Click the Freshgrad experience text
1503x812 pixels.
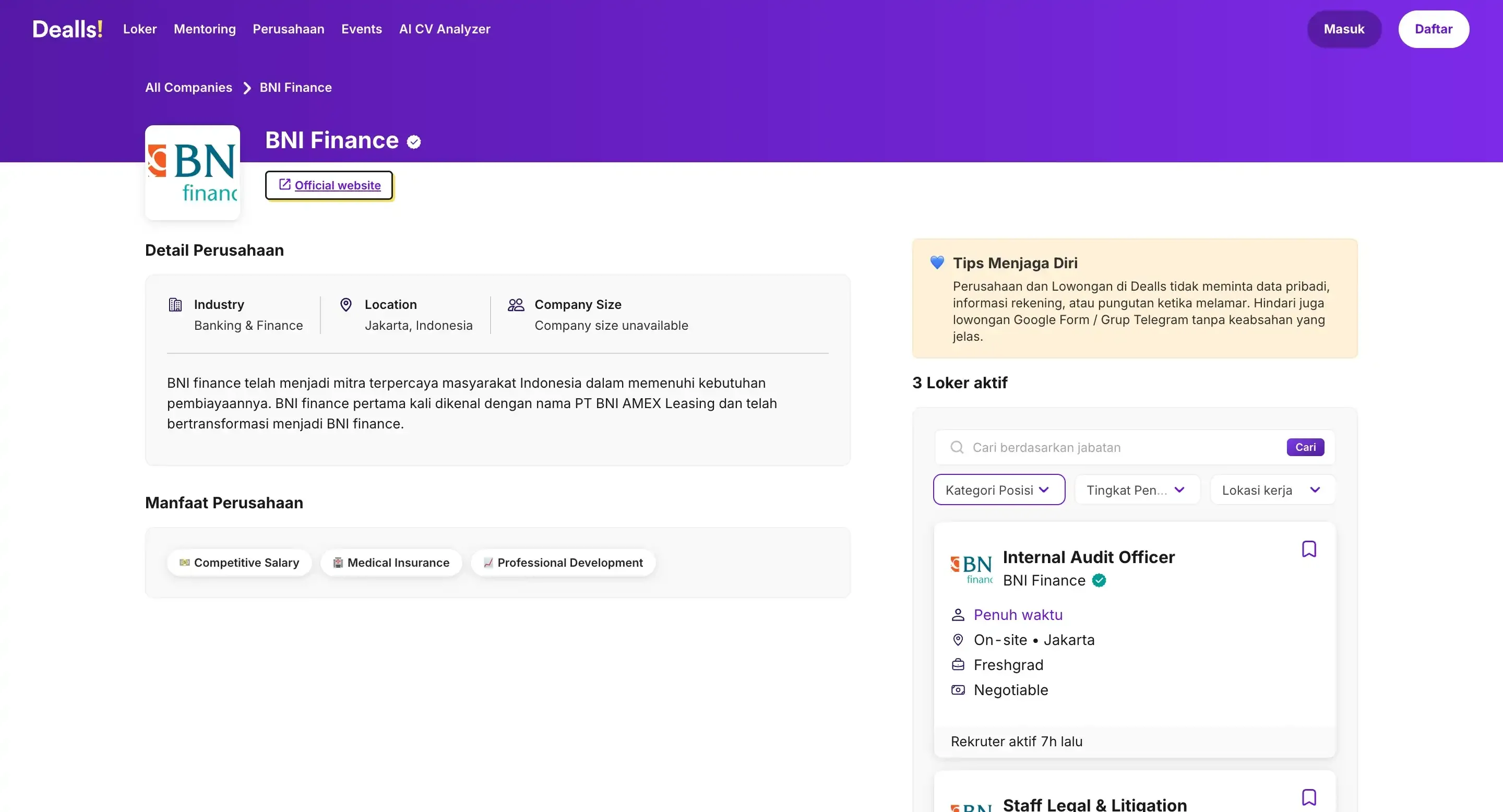coord(1008,665)
